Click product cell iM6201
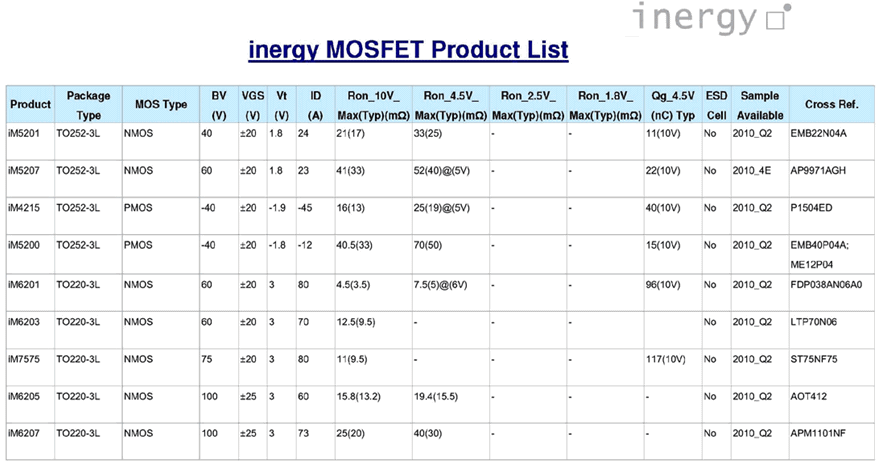Image resolution: width=877 pixels, height=463 pixels. point(24,285)
